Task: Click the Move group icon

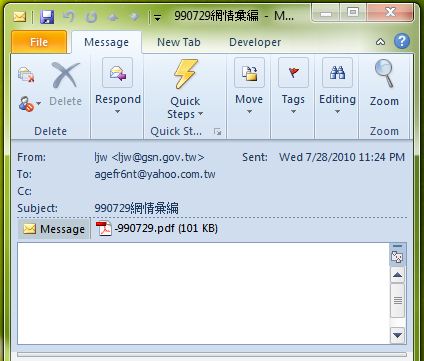Action: (x=249, y=73)
